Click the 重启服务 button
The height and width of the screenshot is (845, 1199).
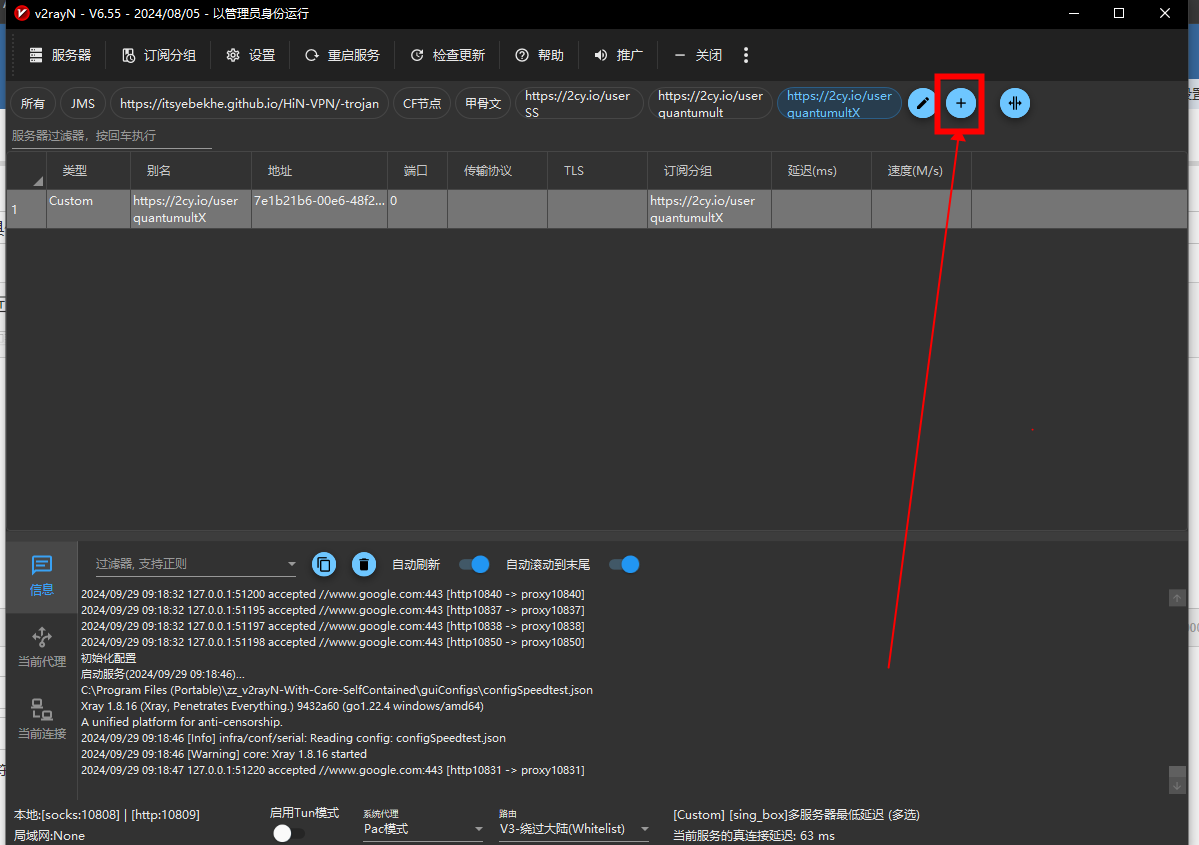click(342, 55)
